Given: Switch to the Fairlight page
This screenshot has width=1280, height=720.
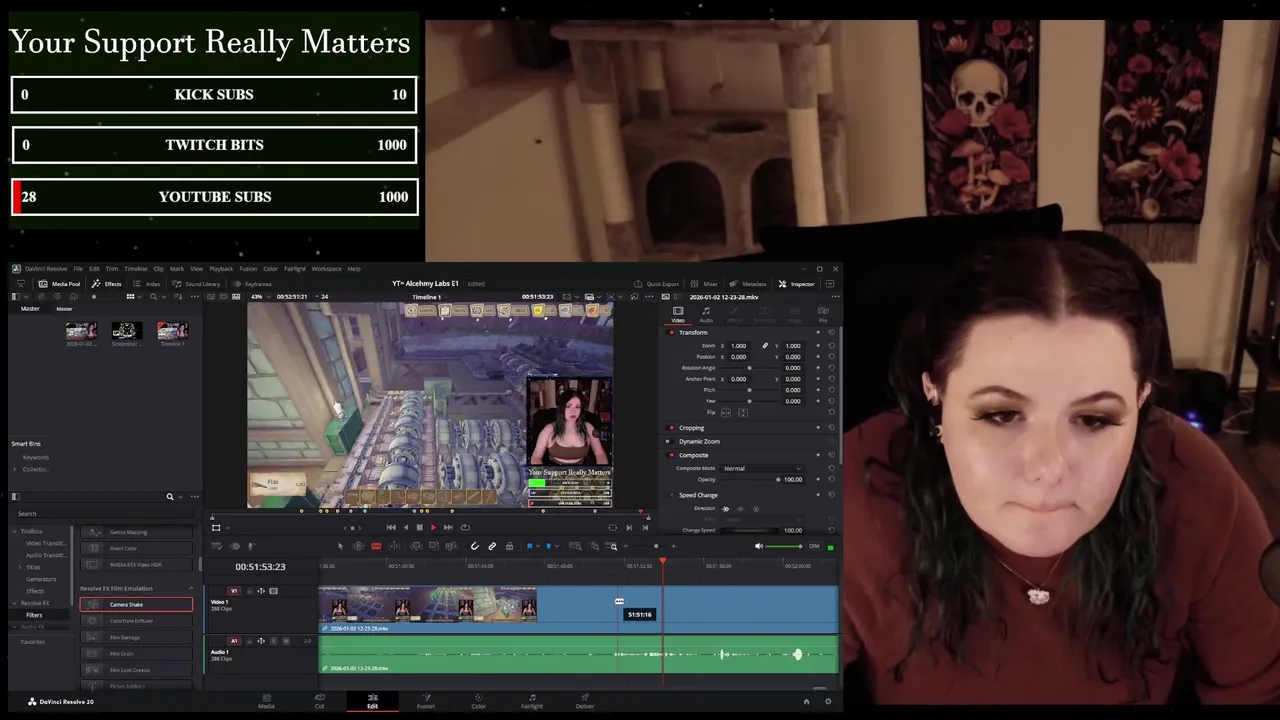Looking at the screenshot, I should [531, 701].
